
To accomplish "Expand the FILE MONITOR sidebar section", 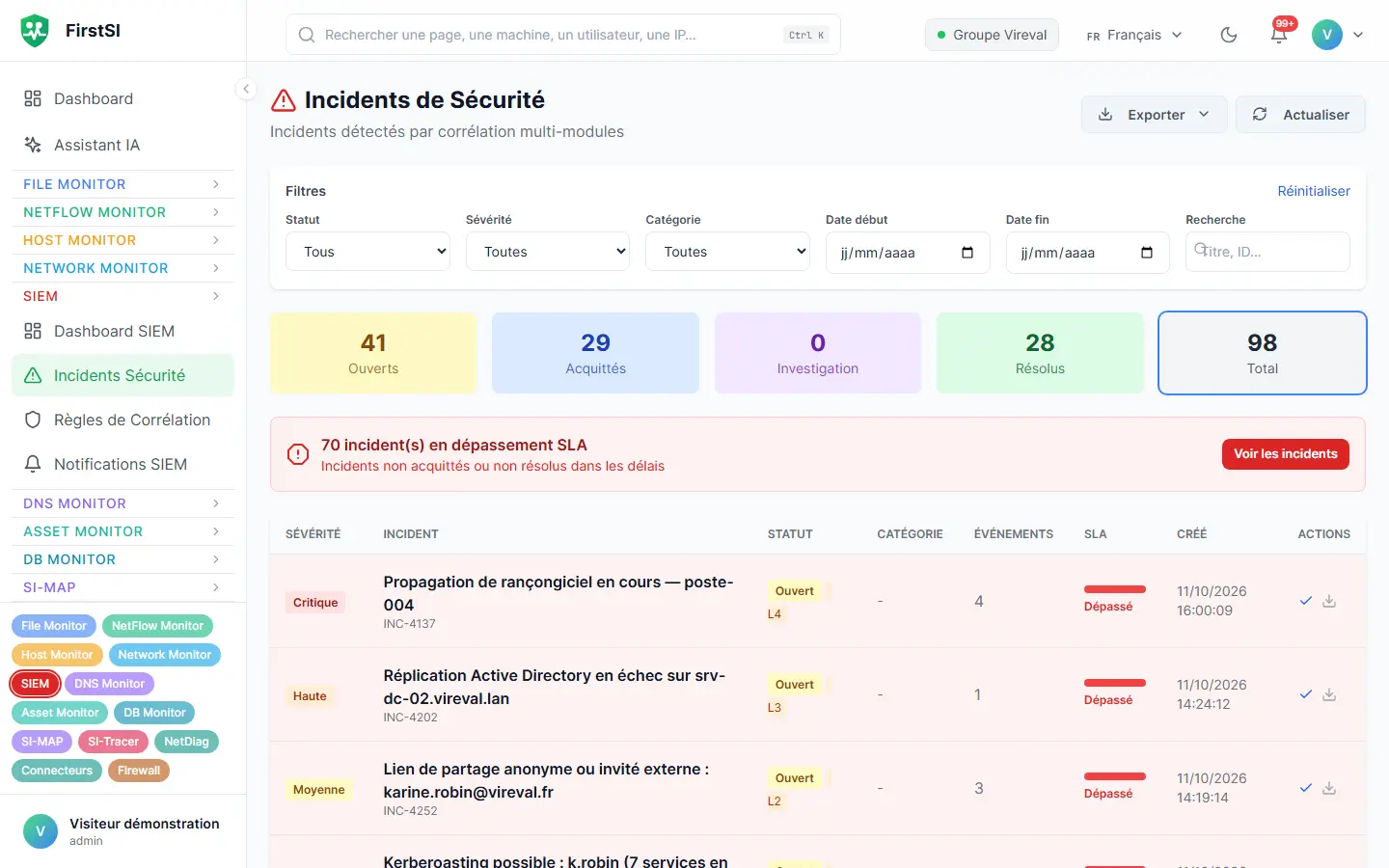I will coord(123,184).
